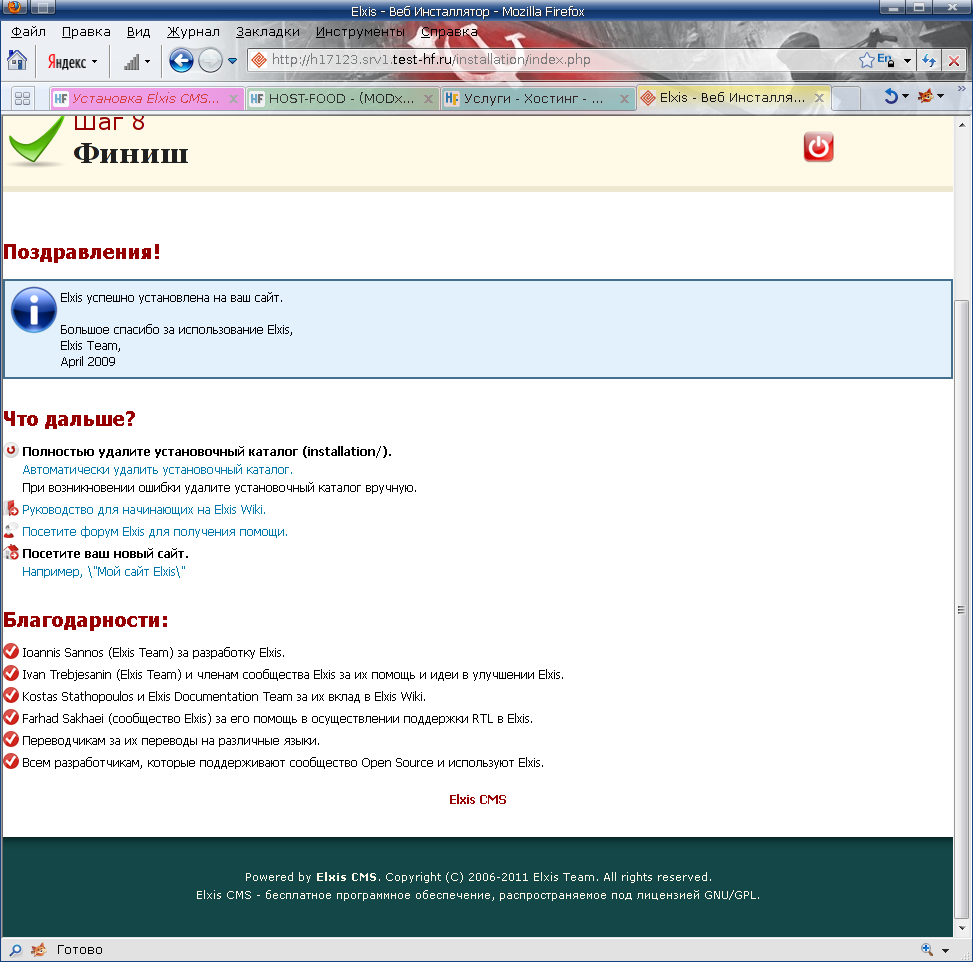973x962 pixels.
Task: Click the zoom magnifier icon in status bar
Action: pyautogui.click(x=927, y=950)
